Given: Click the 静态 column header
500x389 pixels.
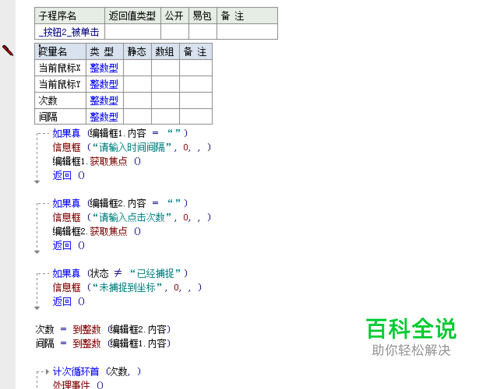Looking at the screenshot, I should tap(137, 52).
